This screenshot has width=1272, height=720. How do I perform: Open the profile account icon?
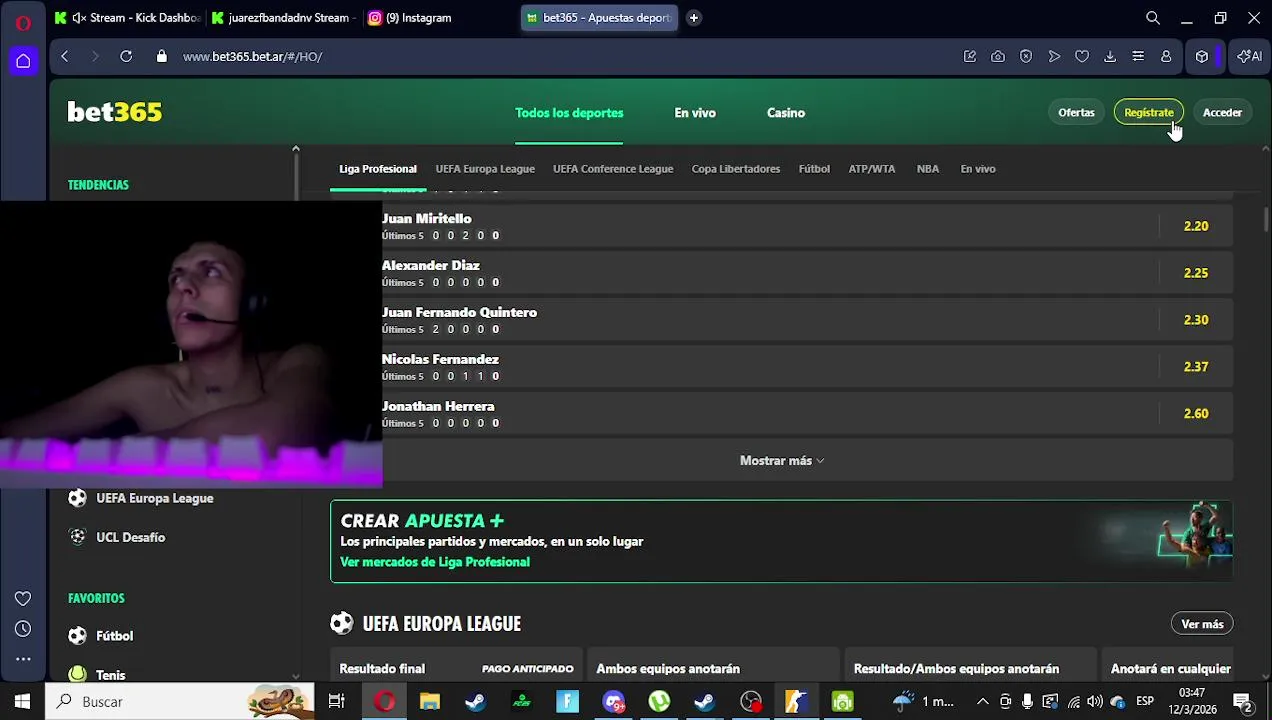(x=1166, y=57)
